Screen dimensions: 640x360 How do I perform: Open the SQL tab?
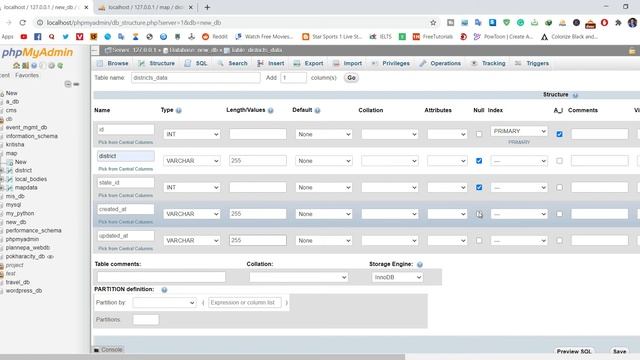pos(196,64)
